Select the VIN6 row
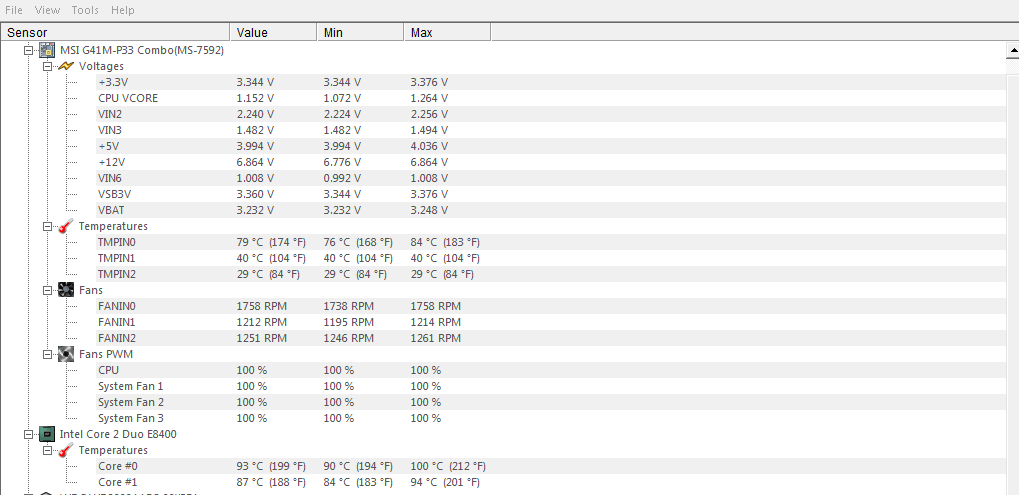1019x495 pixels. click(x=549, y=178)
